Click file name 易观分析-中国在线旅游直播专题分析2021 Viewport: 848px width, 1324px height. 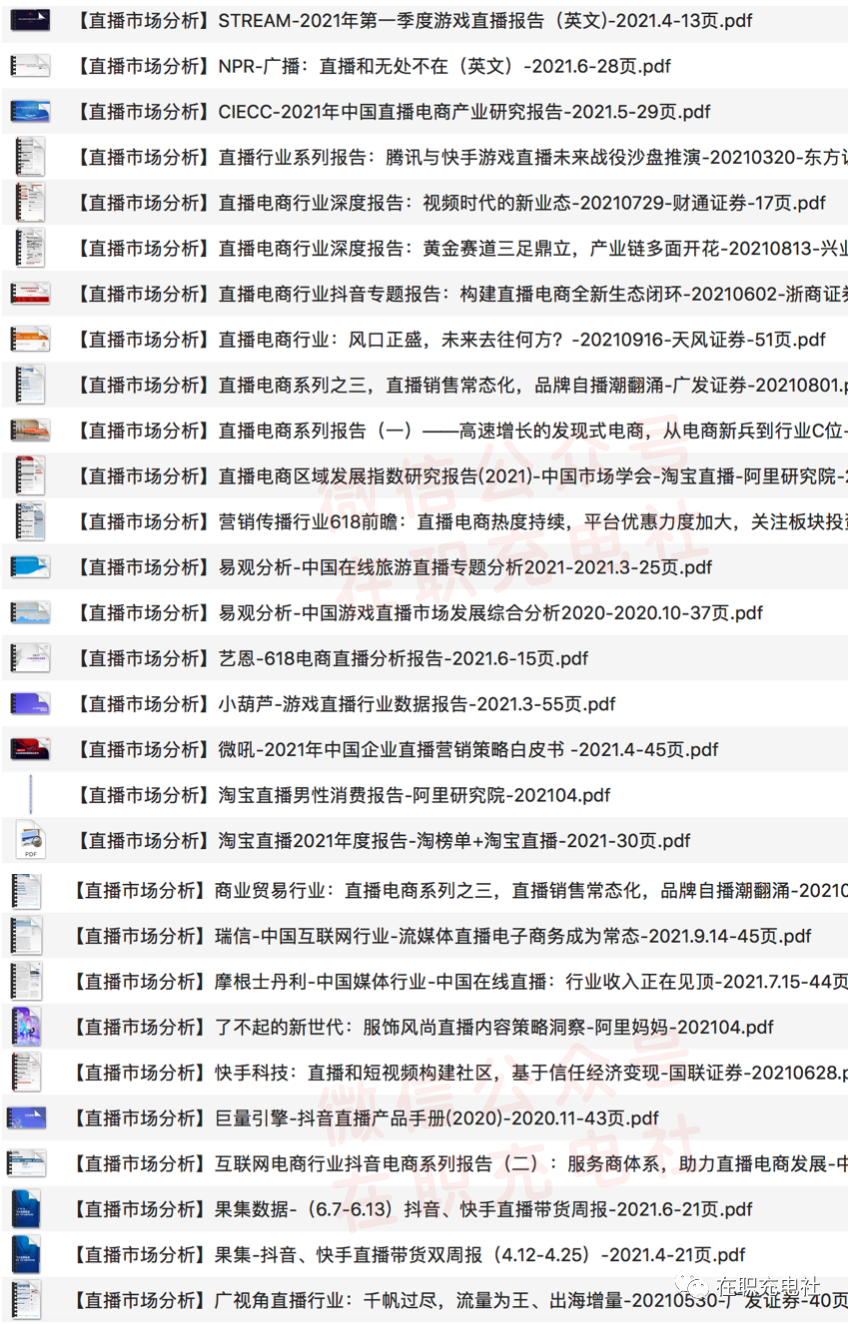pos(392,567)
